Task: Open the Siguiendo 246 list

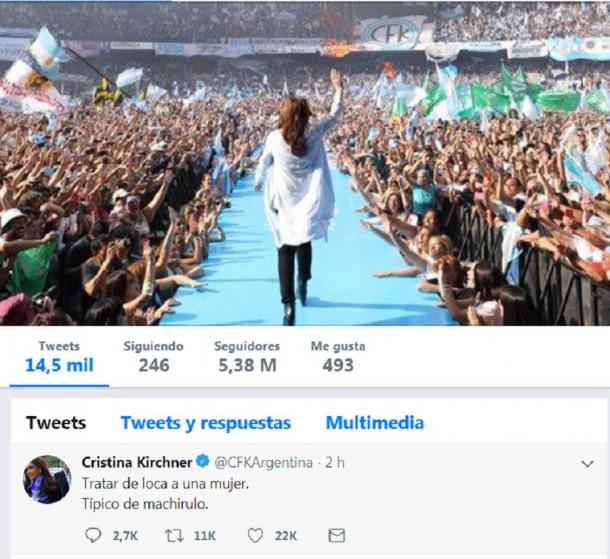Action: pyautogui.click(x=154, y=357)
